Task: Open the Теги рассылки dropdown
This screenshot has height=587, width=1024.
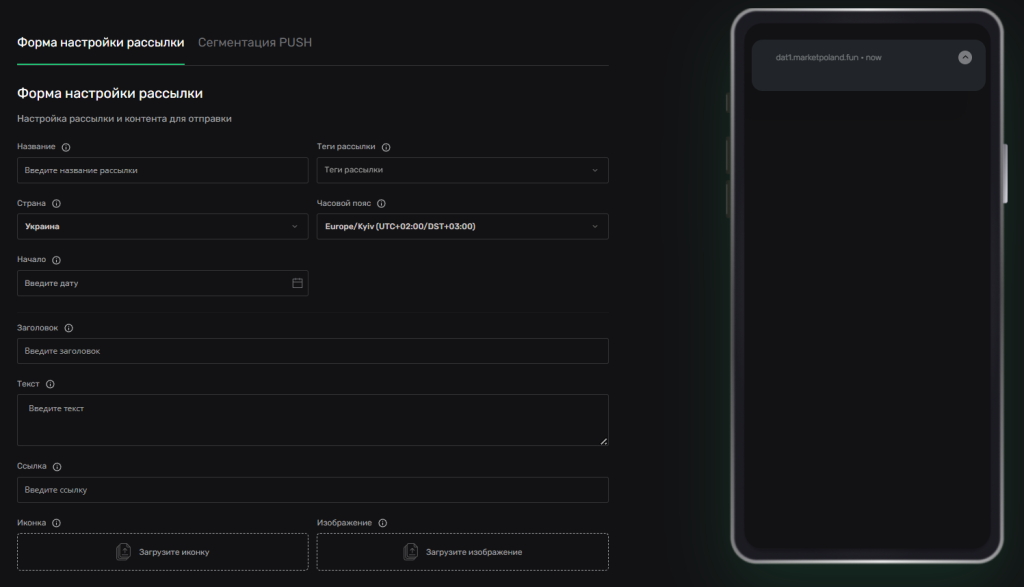Action: [x=462, y=170]
